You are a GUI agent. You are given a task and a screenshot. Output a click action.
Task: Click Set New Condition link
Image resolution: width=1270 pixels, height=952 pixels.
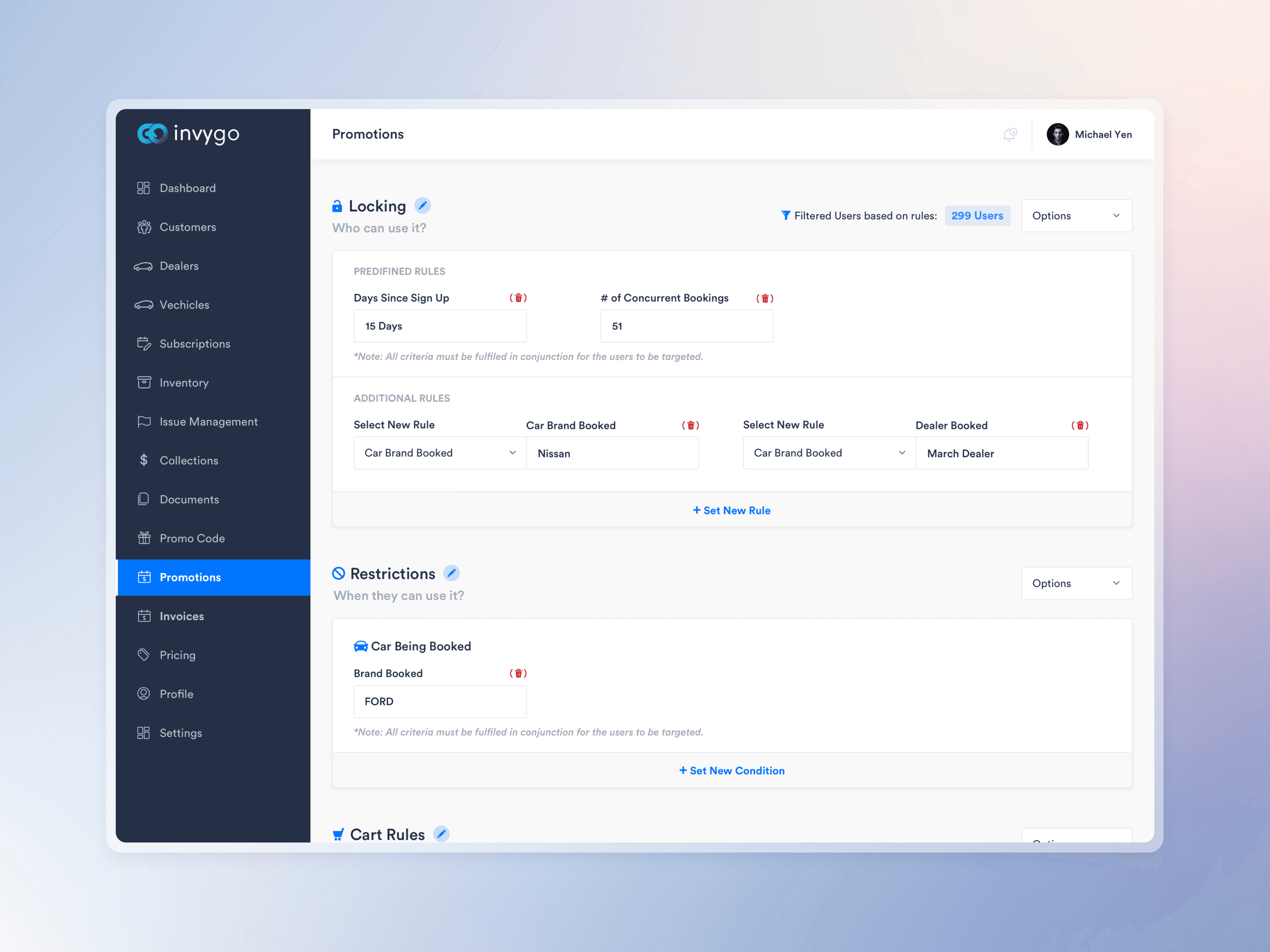(731, 771)
